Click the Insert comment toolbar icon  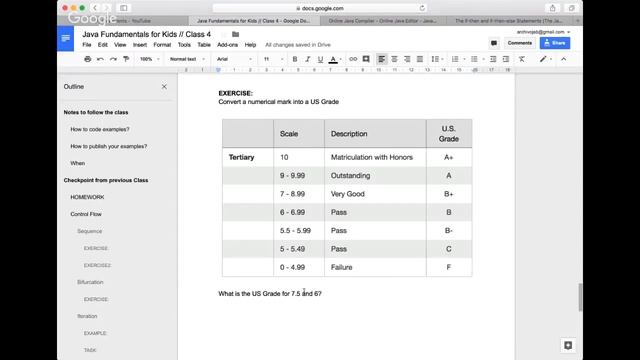[x=366, y=59]
